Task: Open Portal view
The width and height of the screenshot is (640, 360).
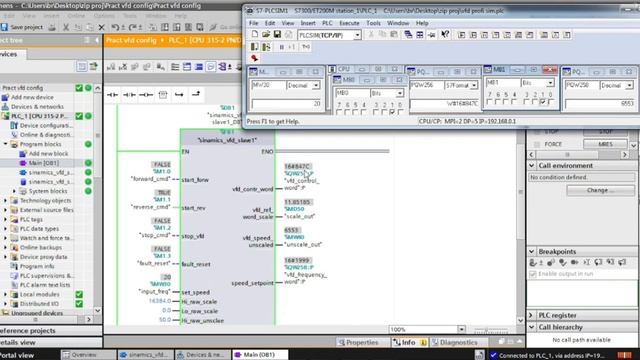Action: pyautogui.click(x=17, y=355)
